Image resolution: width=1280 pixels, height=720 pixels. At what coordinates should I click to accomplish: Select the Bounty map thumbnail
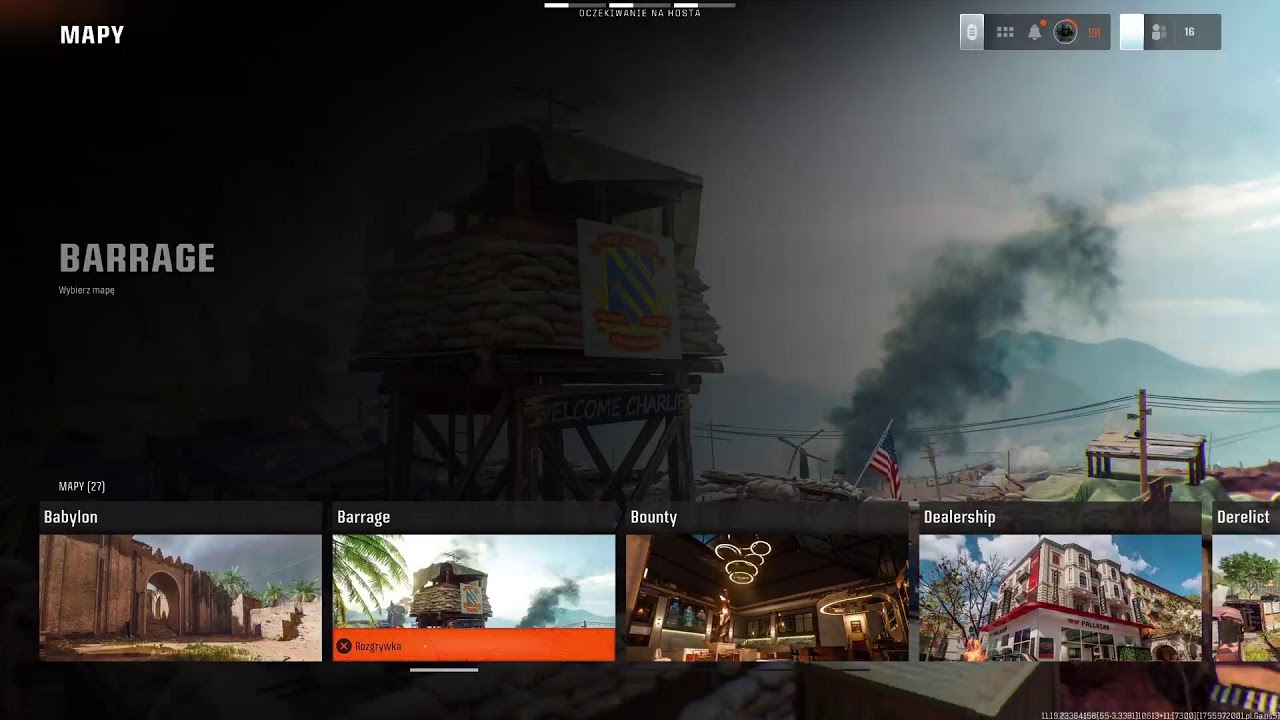[767, 598]
